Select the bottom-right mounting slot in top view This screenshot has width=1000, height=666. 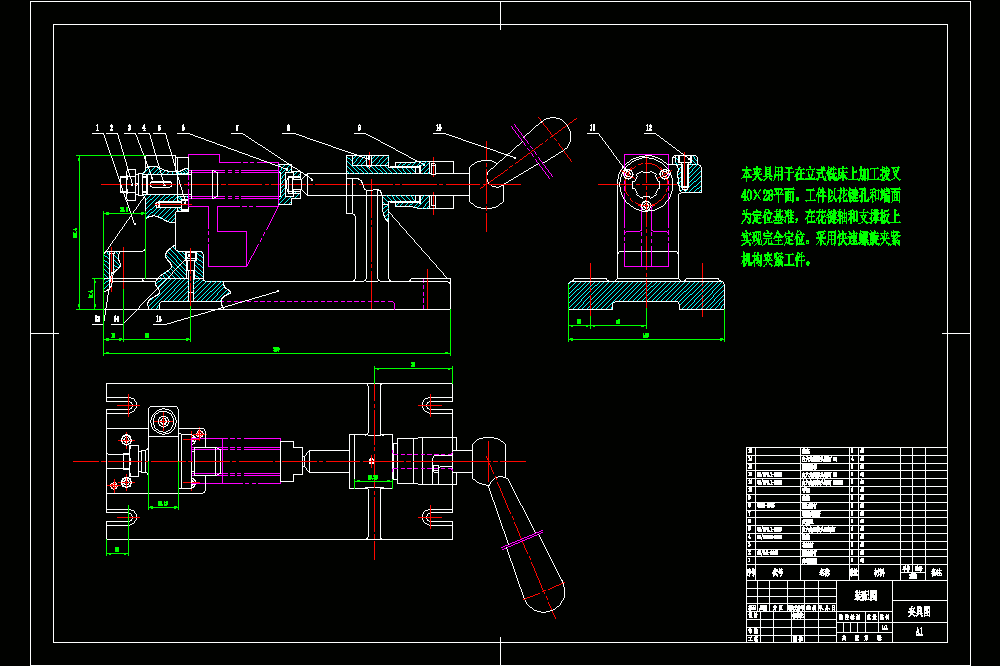437,517
